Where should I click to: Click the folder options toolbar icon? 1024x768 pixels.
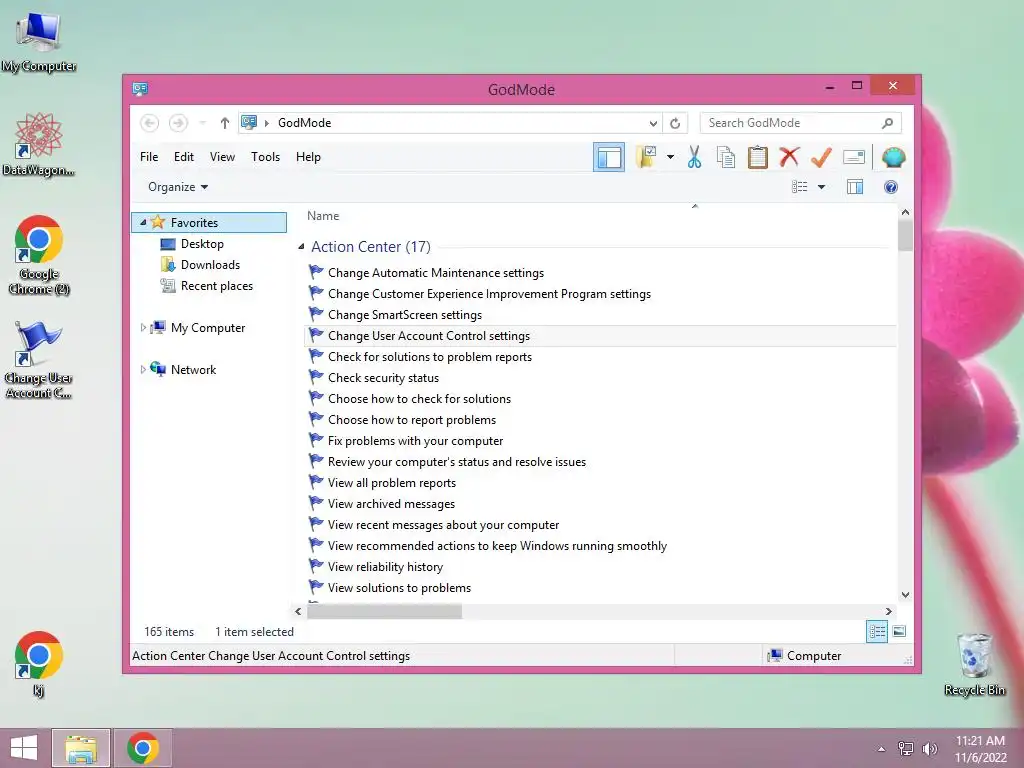(646, 157)
